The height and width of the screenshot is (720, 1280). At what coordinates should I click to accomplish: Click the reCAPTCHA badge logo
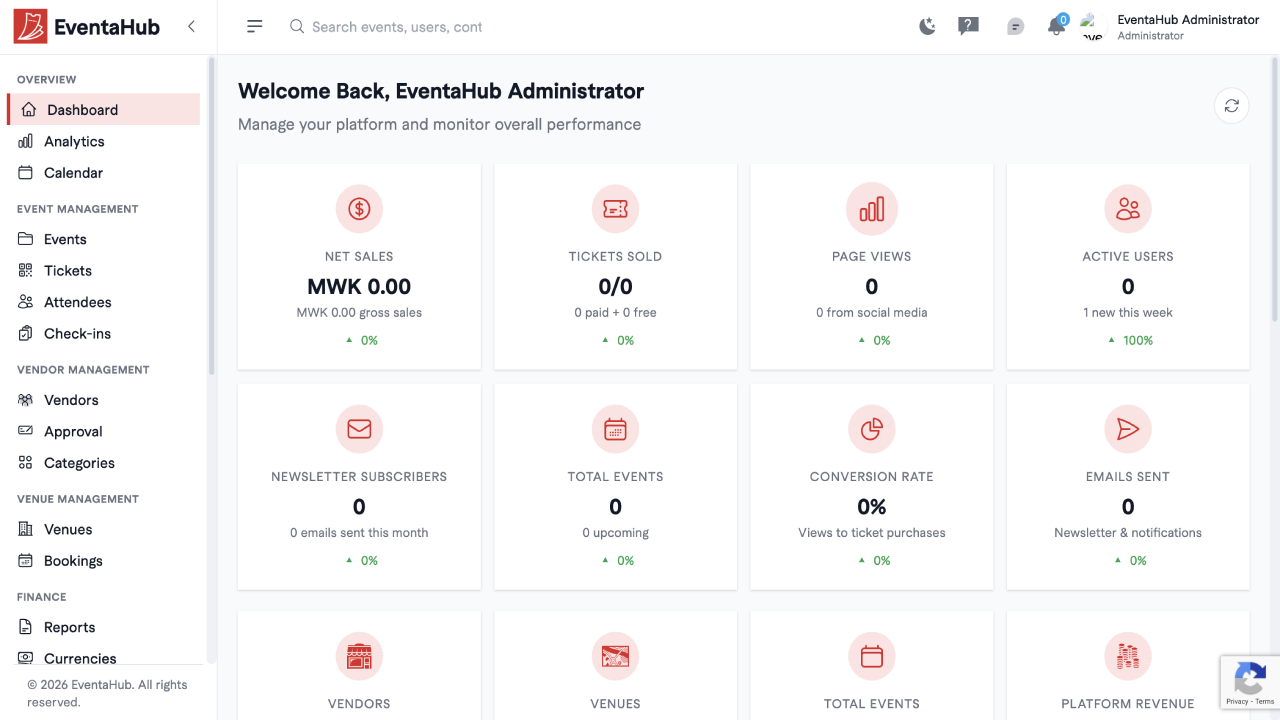pos(1250,678)
